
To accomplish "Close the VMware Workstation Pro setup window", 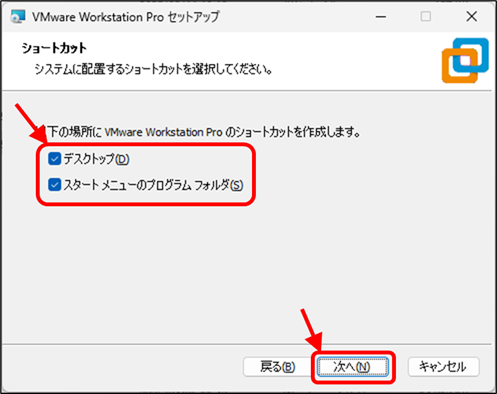I will pos(471,16).
